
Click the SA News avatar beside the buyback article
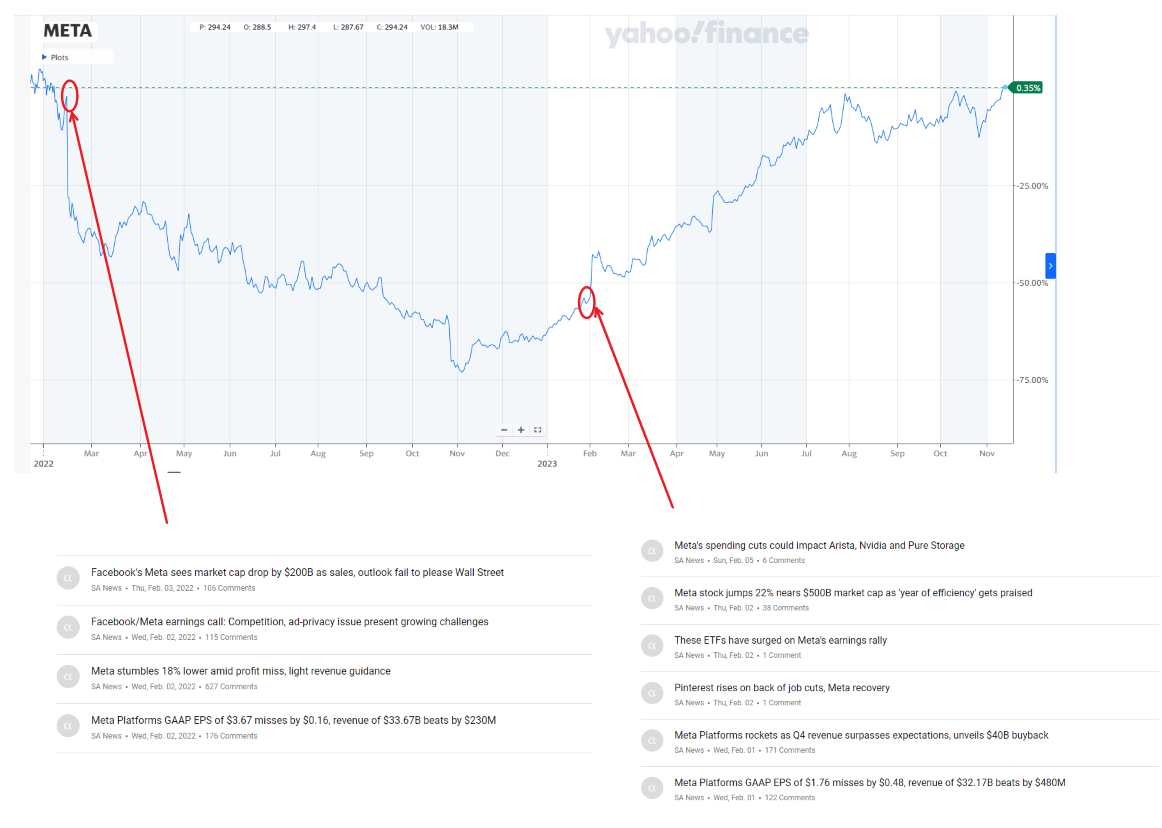(652, 740)
